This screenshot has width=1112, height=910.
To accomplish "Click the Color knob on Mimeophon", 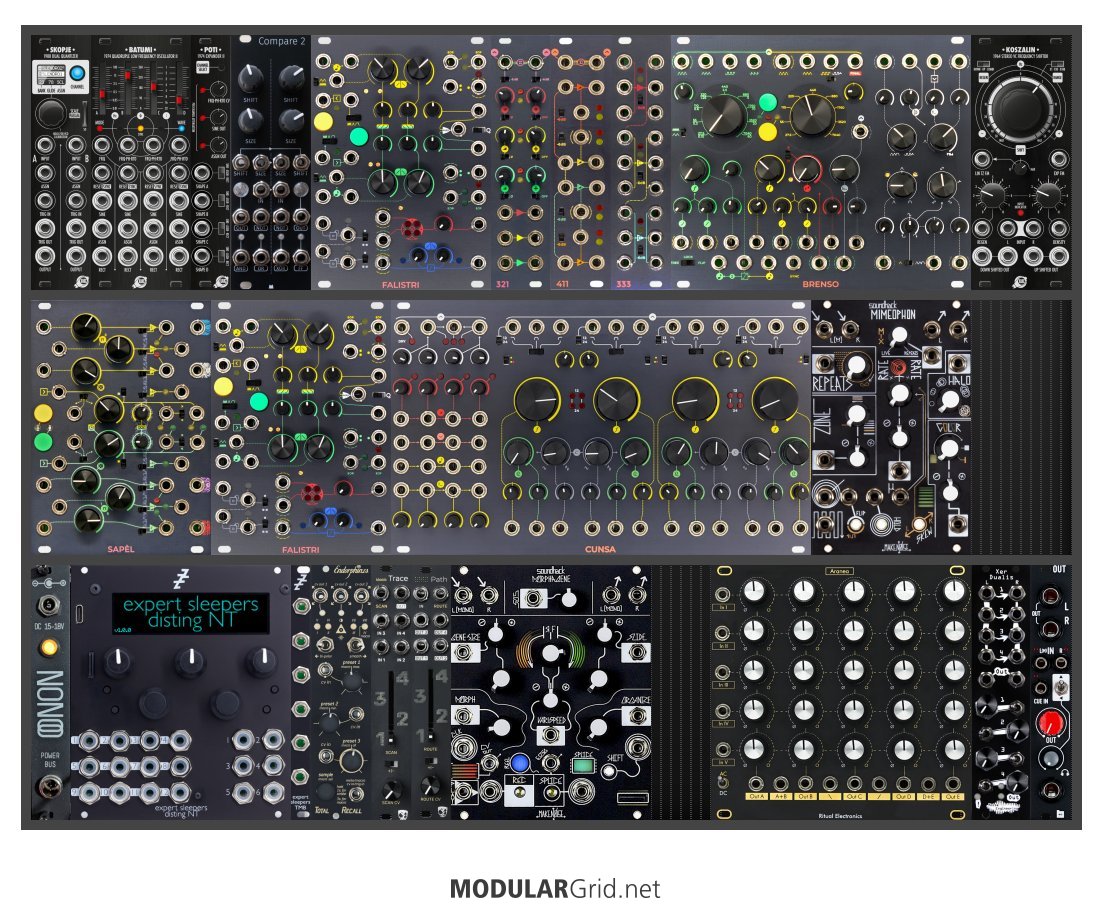I will pos(948,448).
